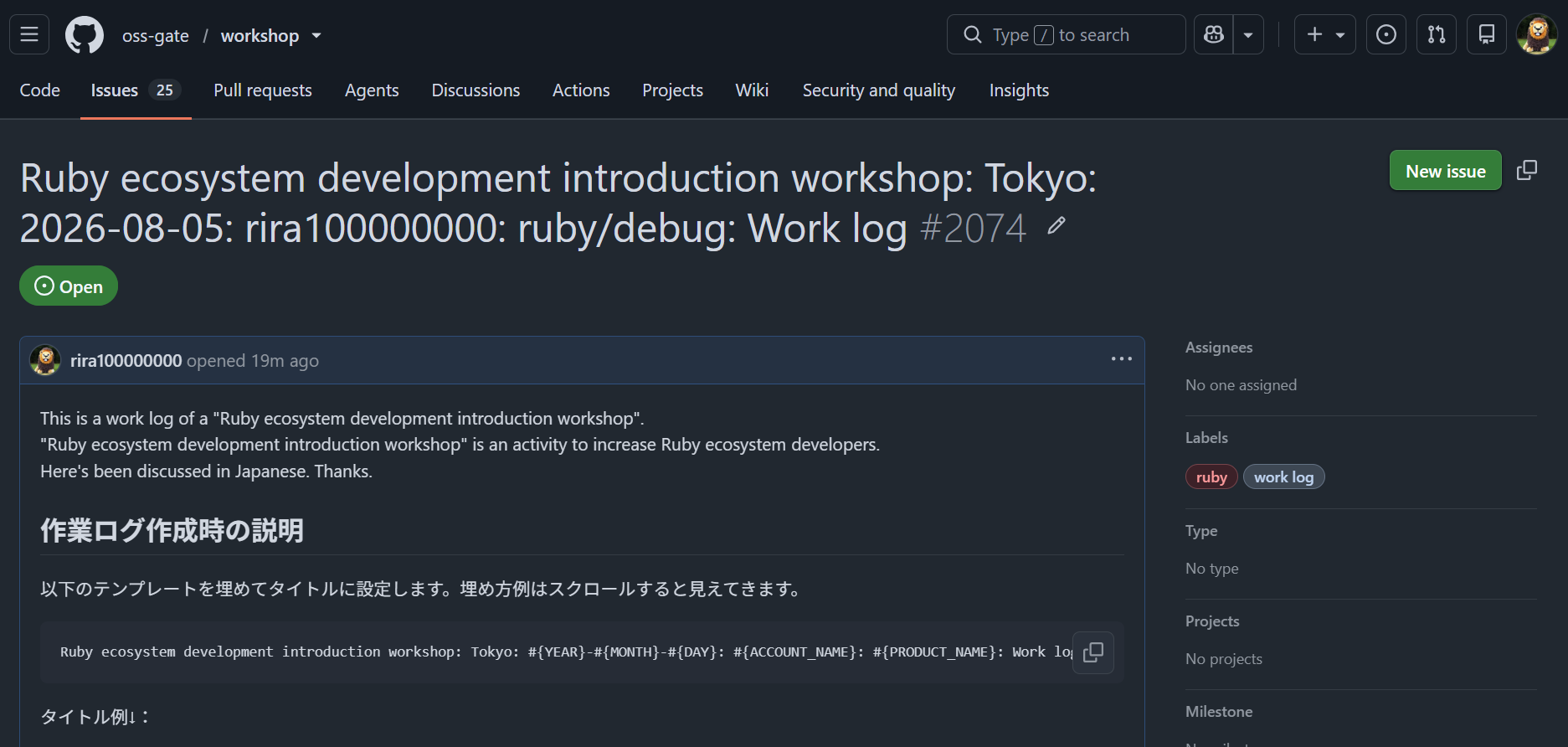Open the Security and quality tab
The height and width of the screenshot is (747, 1568).
click(x=879, y=90)
